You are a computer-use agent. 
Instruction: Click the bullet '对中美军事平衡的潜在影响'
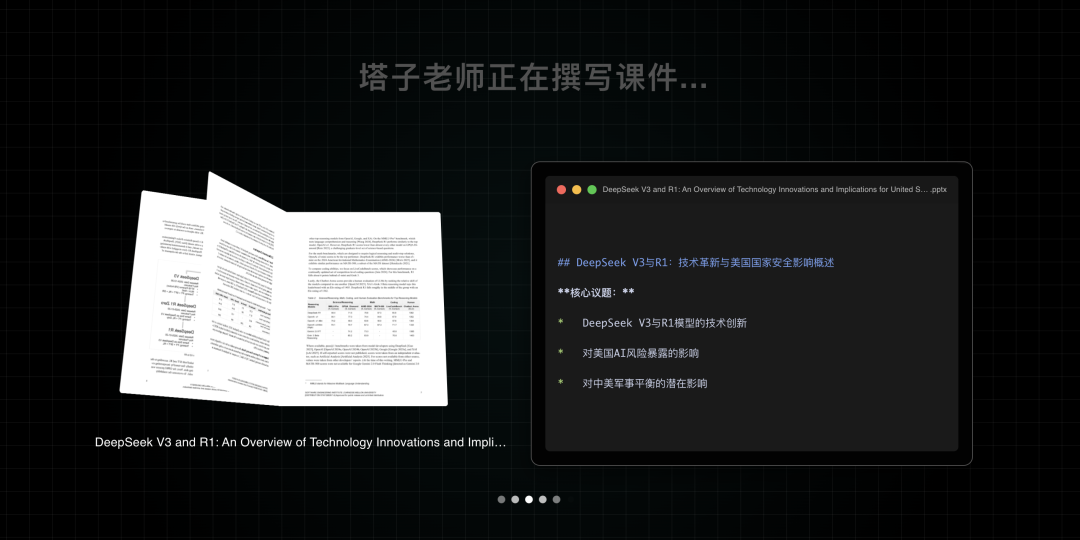[645, 384]
